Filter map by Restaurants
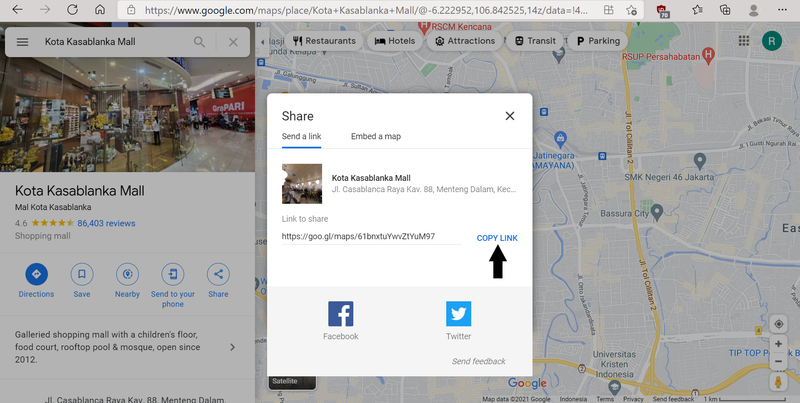This screenshot has height=403, width=800. tap(324, 41)
